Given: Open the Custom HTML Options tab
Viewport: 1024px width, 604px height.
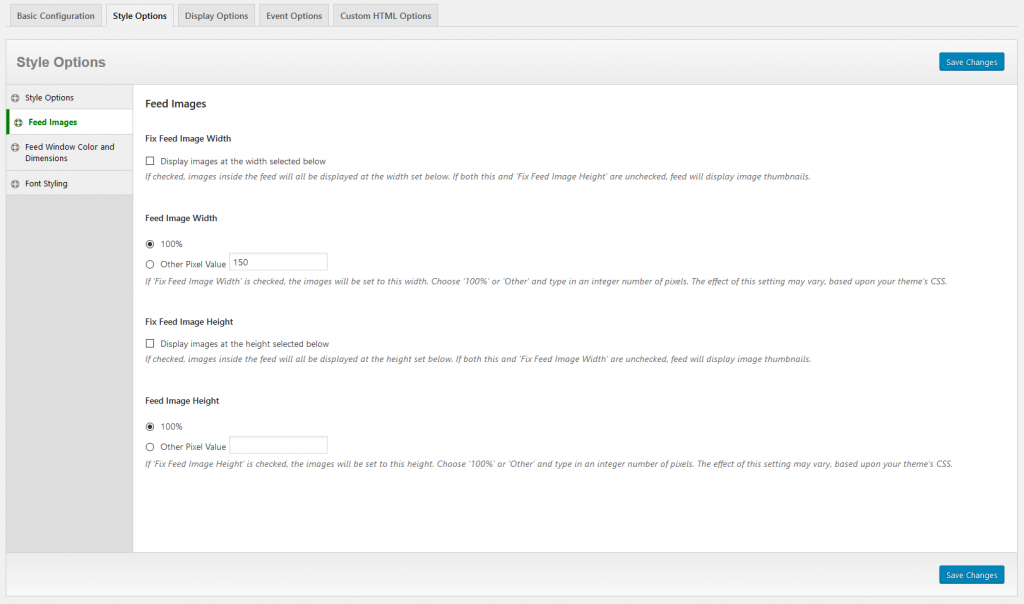Looking at the screenshot, I should click(385, 16).
